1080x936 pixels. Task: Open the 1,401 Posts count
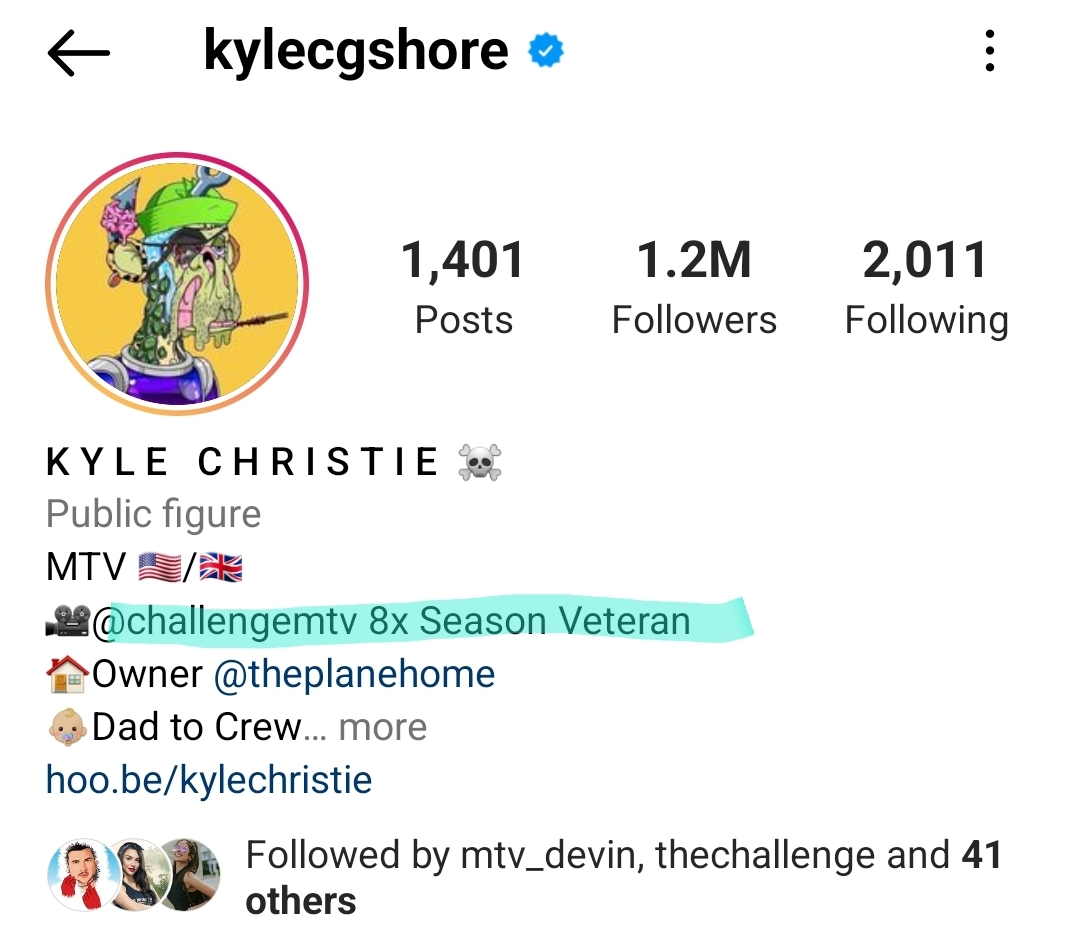coord(464,287)
